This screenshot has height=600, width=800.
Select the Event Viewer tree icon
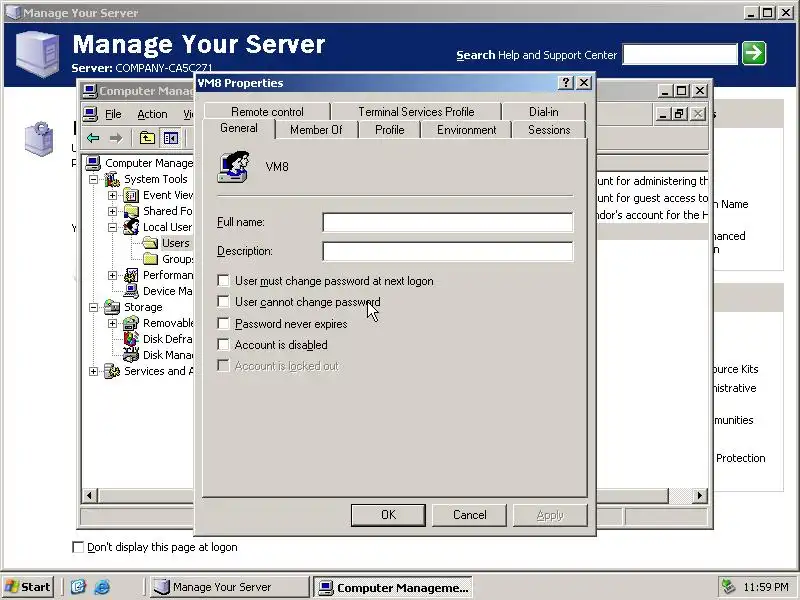131,195
